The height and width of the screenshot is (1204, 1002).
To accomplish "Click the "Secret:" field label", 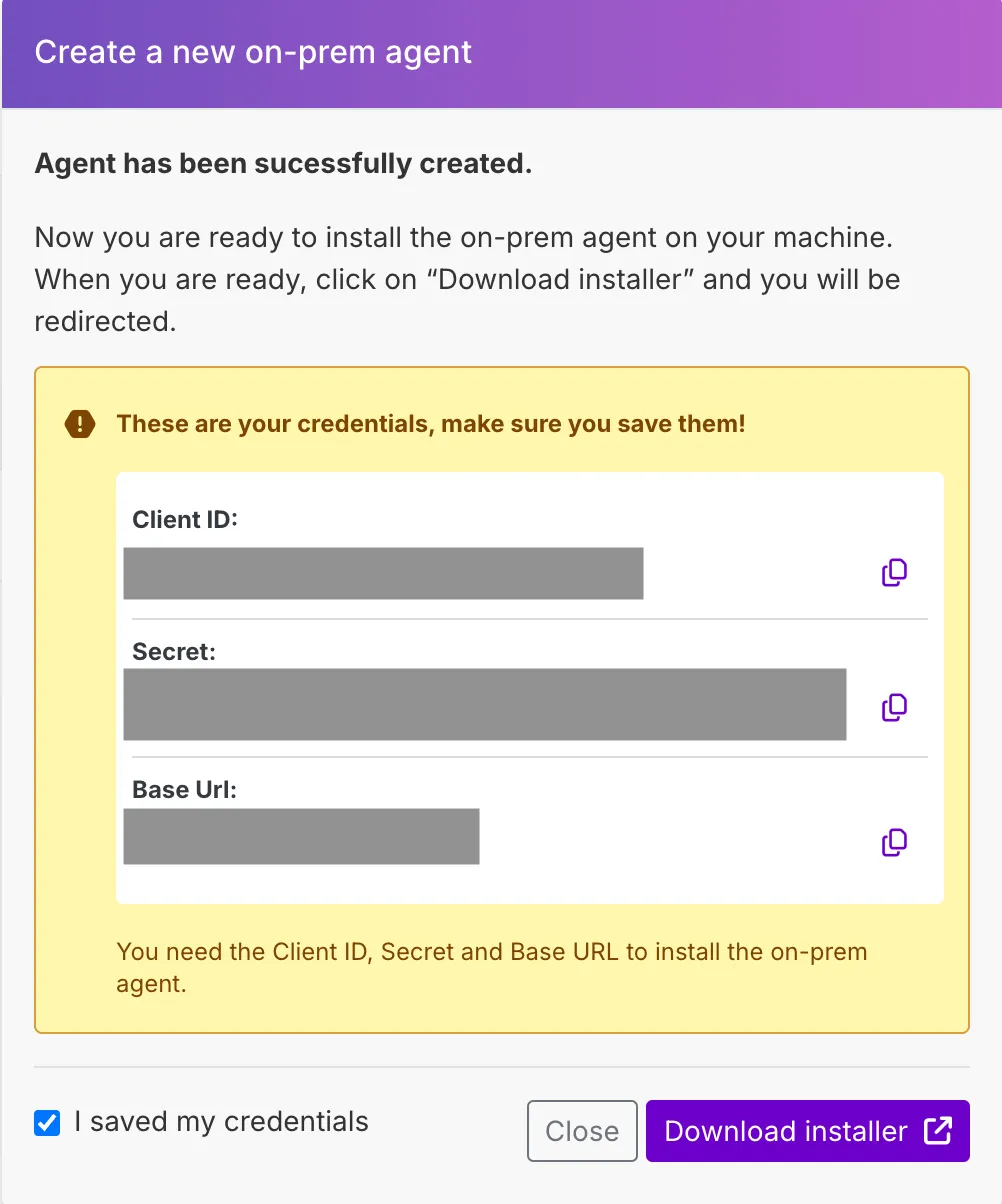I will pos(174,652).
